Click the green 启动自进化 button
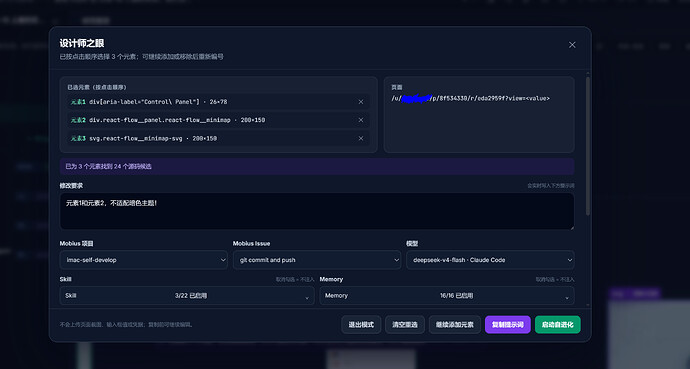 pos(558,325)
